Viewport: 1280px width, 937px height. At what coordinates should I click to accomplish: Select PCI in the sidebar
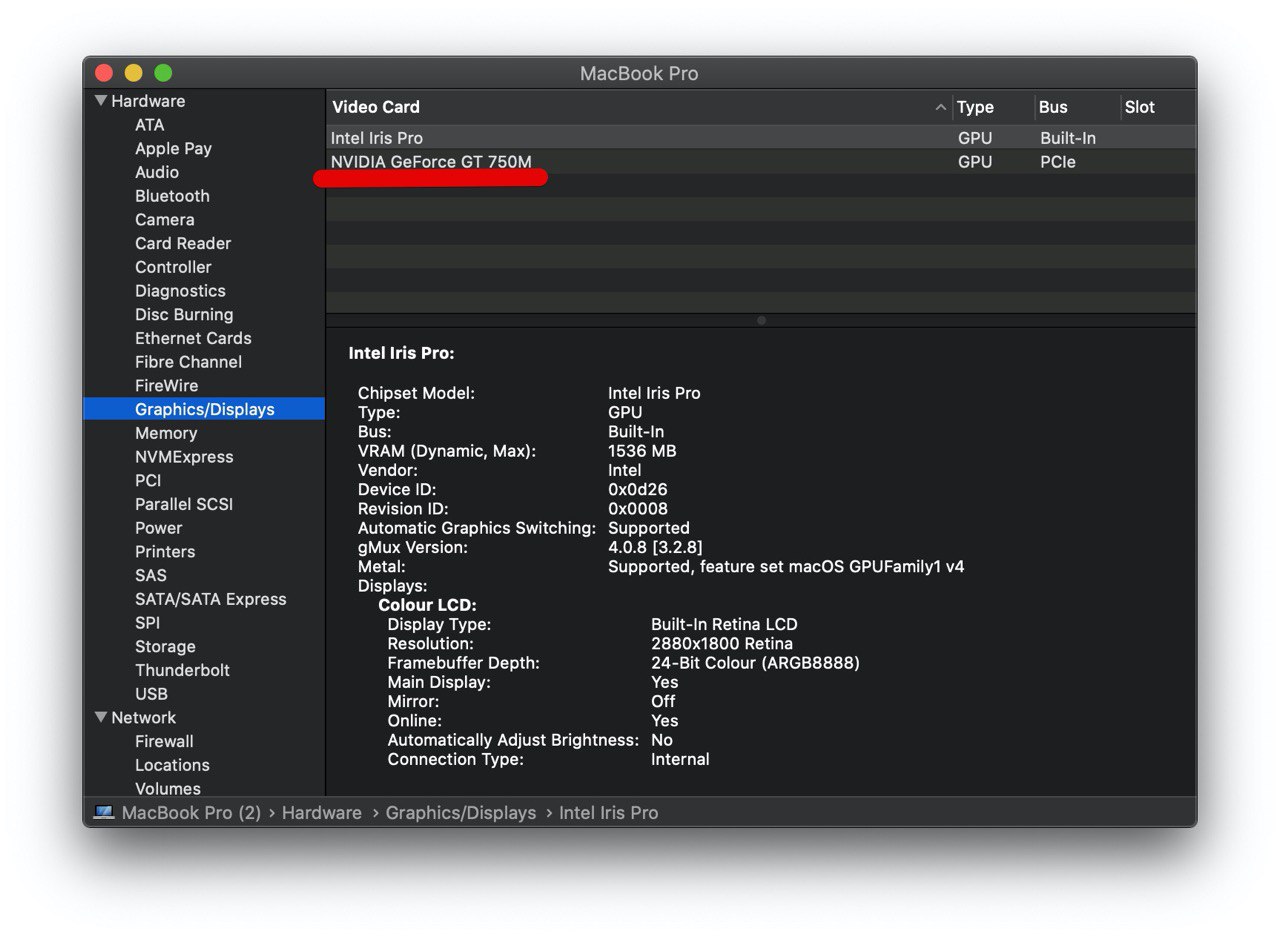point(148,480)
